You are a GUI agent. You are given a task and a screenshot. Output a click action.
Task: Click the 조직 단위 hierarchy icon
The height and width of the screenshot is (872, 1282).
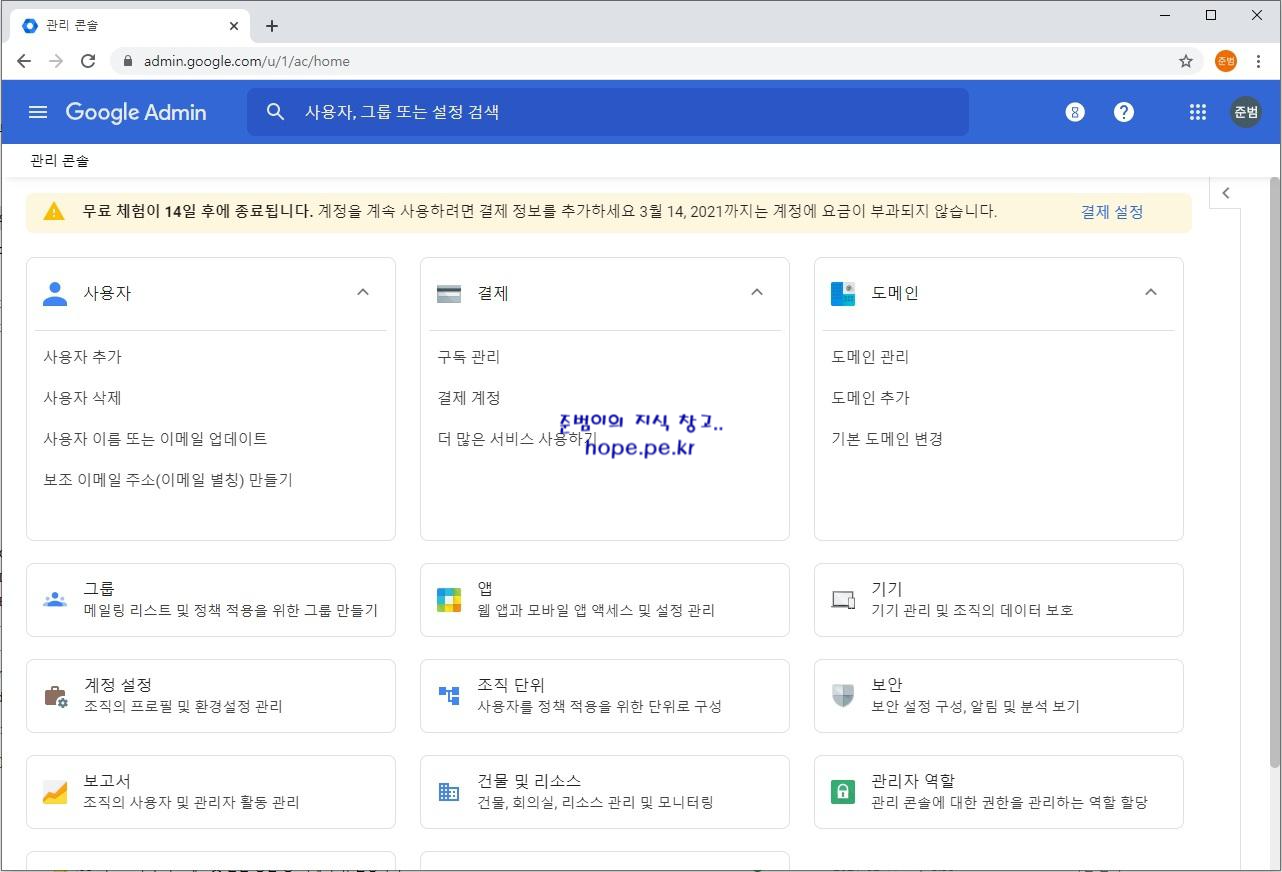coord(449,695)
